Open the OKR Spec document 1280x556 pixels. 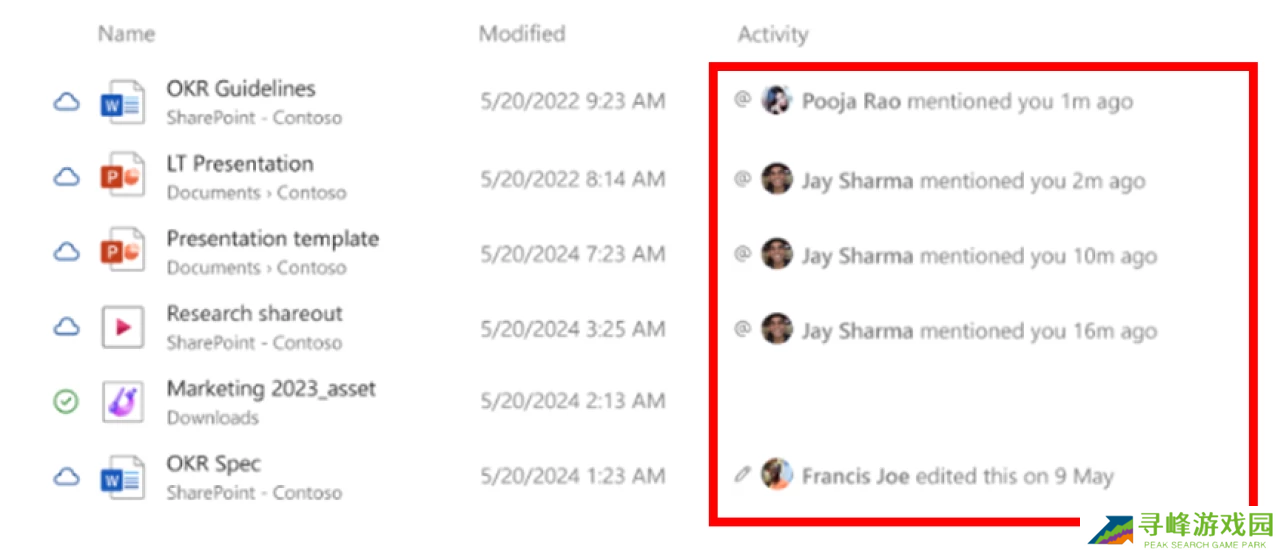pyautogui.click(x=214, y=464)
